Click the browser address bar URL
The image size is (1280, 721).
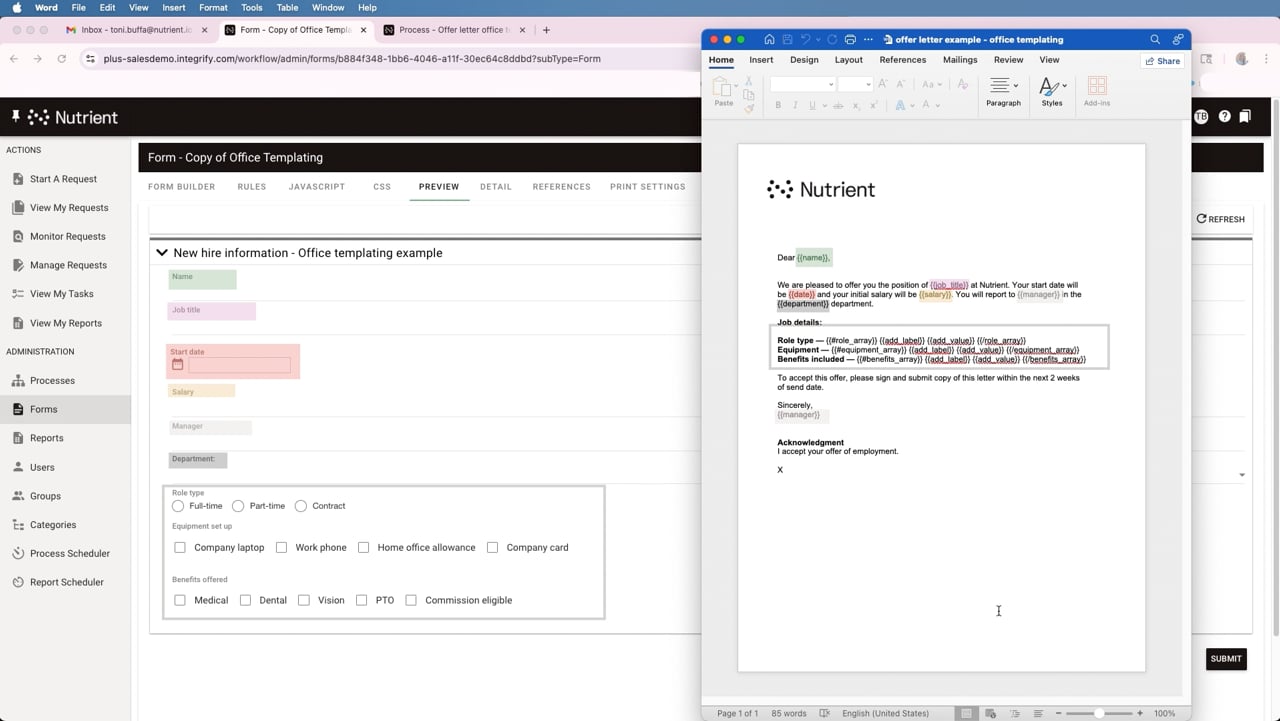click(x=352, y=59)
